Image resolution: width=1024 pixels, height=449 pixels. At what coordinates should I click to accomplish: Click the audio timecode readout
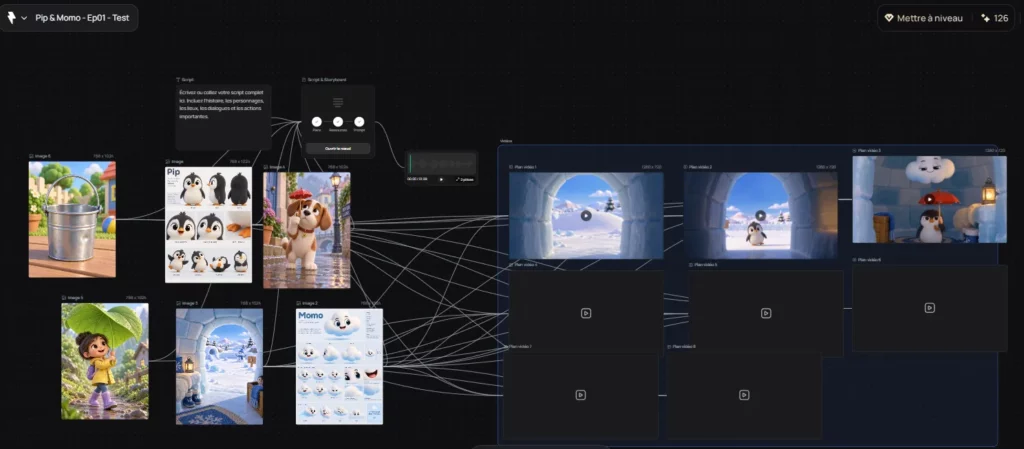418,179
